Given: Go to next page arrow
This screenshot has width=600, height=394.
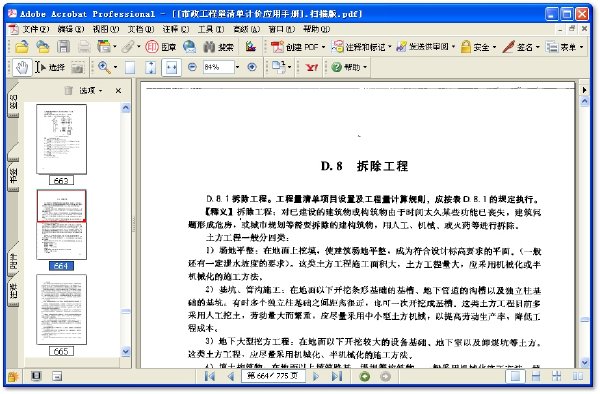Looking at the screenshot, I should click(316, 376).
